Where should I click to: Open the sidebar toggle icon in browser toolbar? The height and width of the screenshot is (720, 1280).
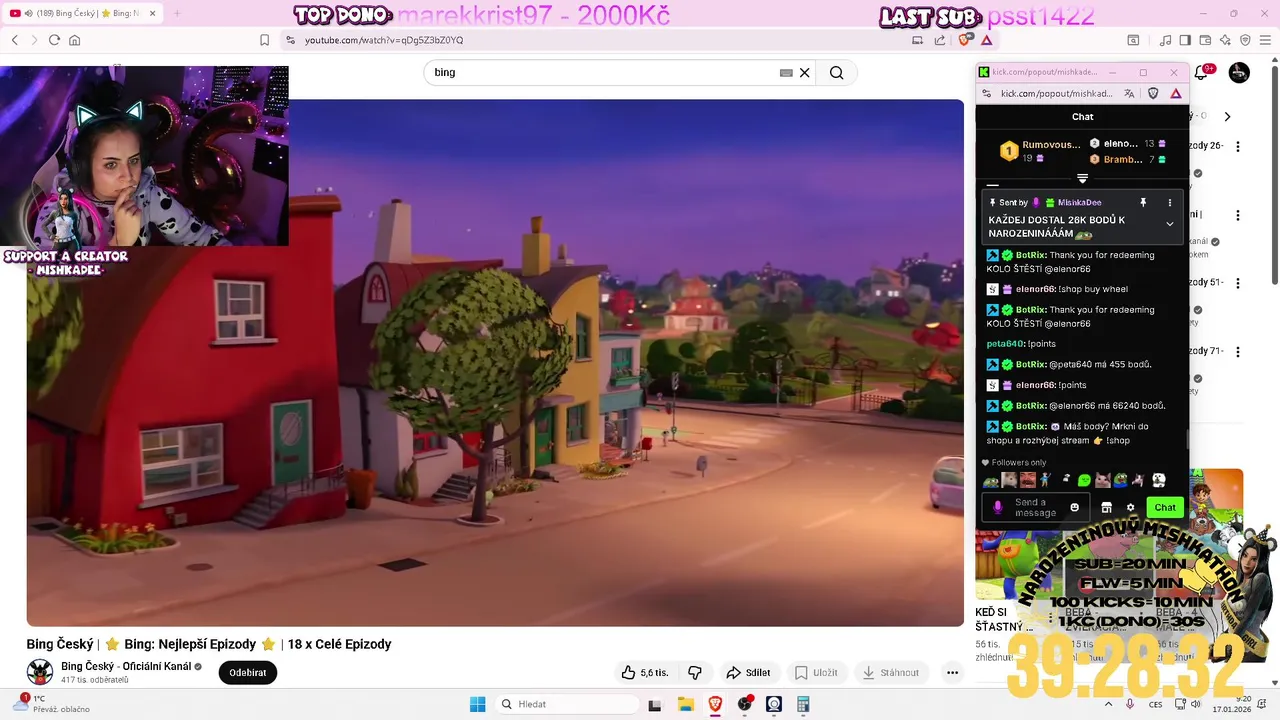click(x=1185, y=40)
